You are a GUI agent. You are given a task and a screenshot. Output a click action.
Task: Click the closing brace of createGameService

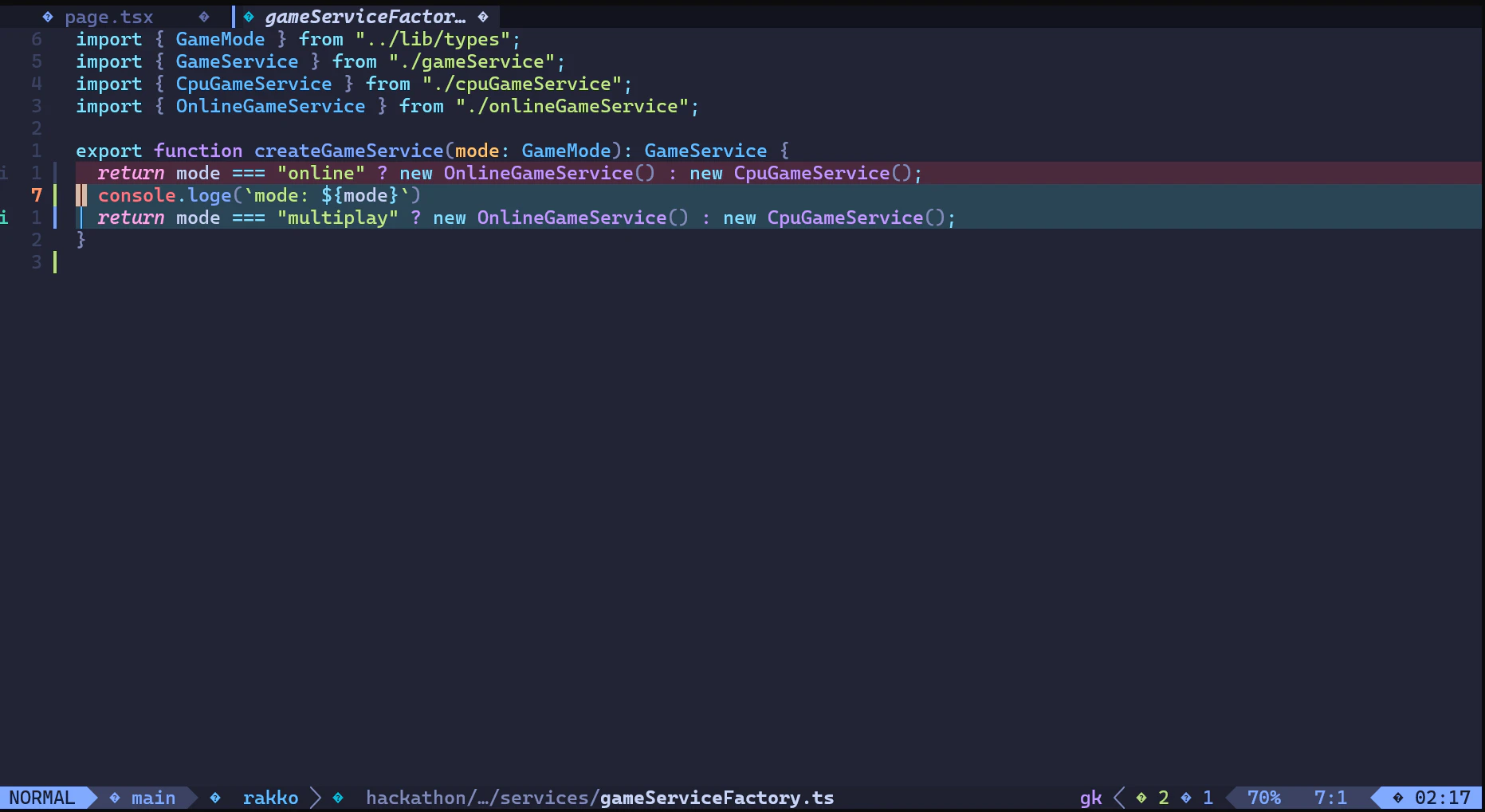[81, 240]
